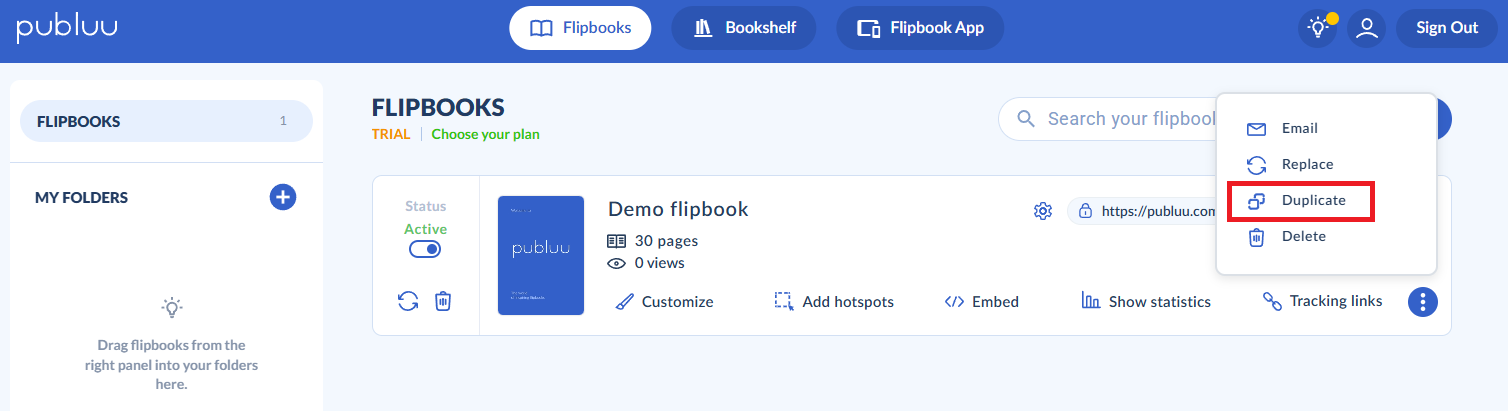
Task: Click the trash icon under Status
Action: pyautogui.click(x=443, y=300)
